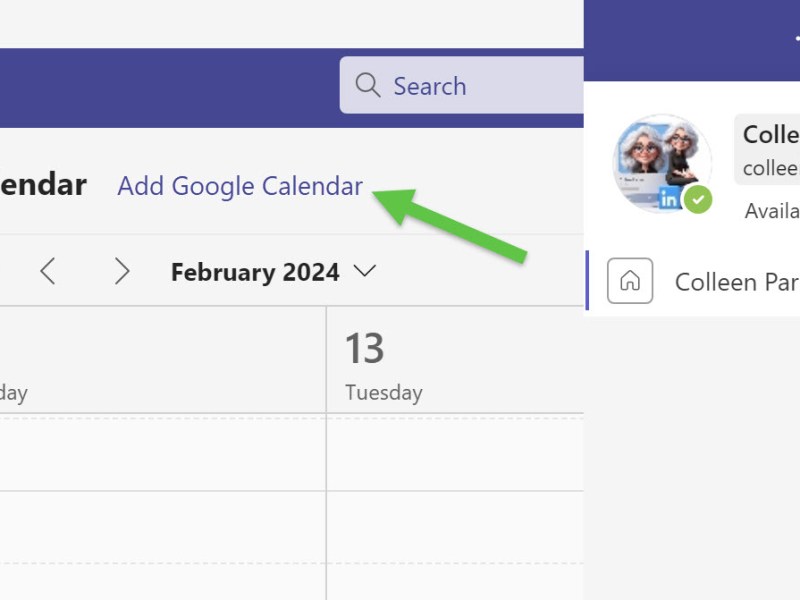Open the Calendar view header
The width and height of the screenshot is (800, 600).
[x=42, y=185]
